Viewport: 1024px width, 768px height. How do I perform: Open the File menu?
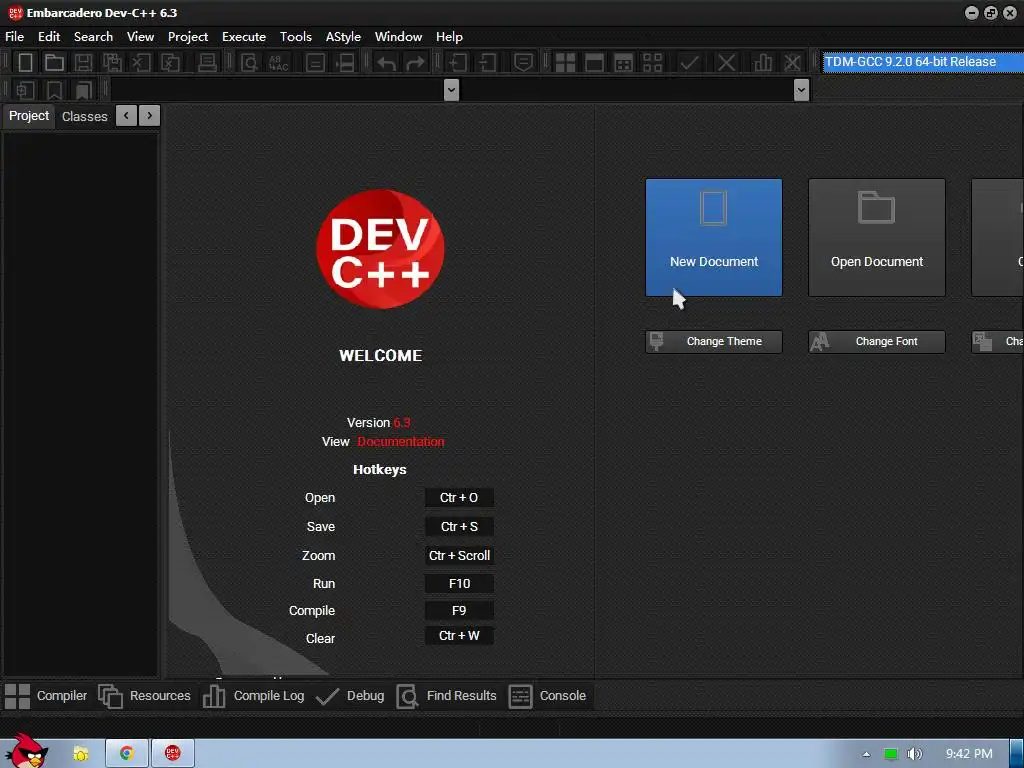[14, 37]
